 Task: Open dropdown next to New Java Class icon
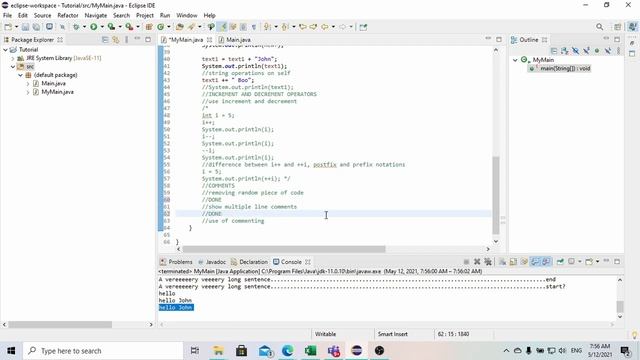coord(169,27)
